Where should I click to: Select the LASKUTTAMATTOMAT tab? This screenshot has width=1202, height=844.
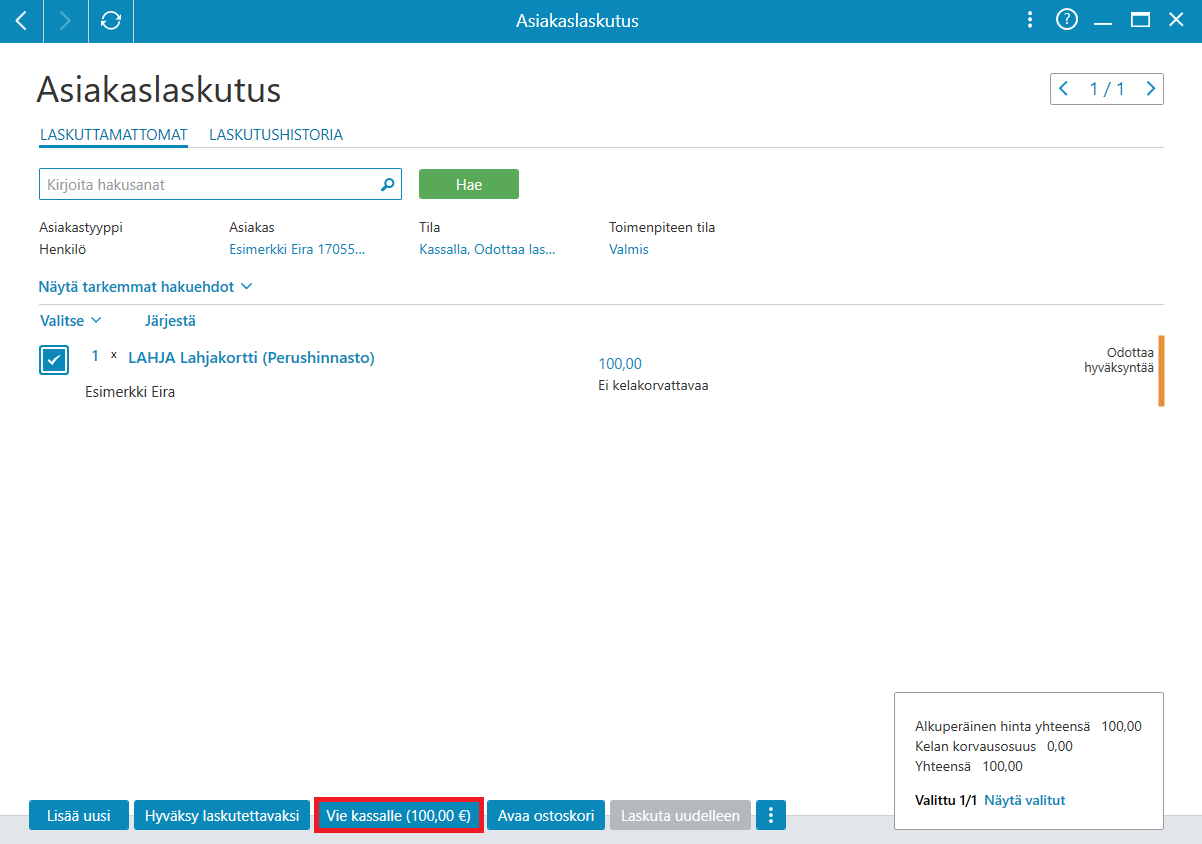click(x=114, y=134)
